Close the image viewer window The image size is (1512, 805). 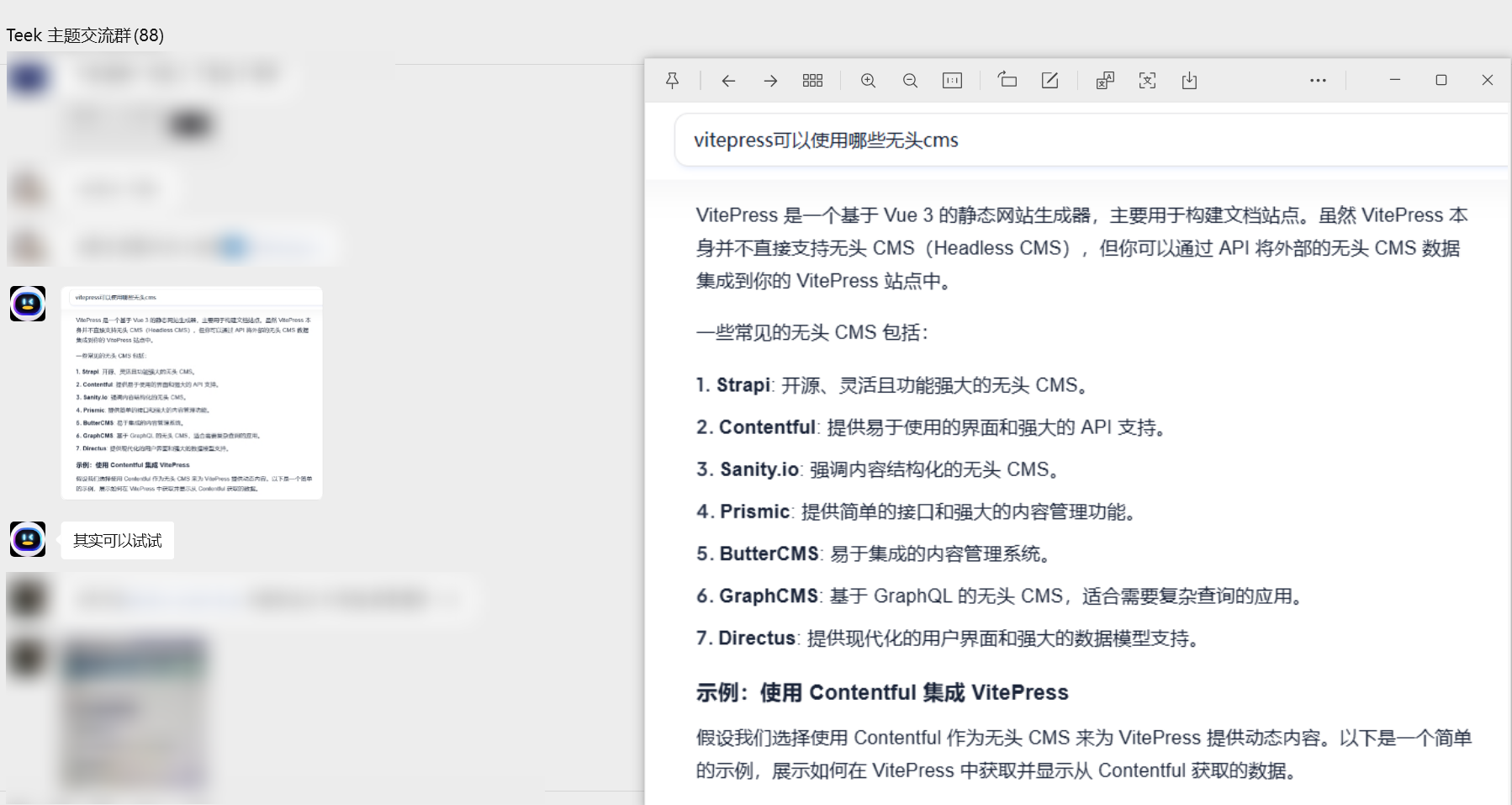coord(1487,80)
